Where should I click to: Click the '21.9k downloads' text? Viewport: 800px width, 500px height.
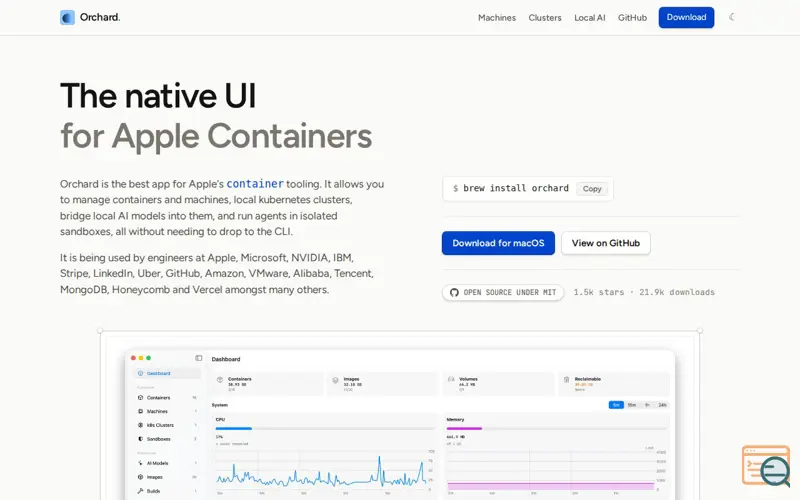(x=677, y=292)
